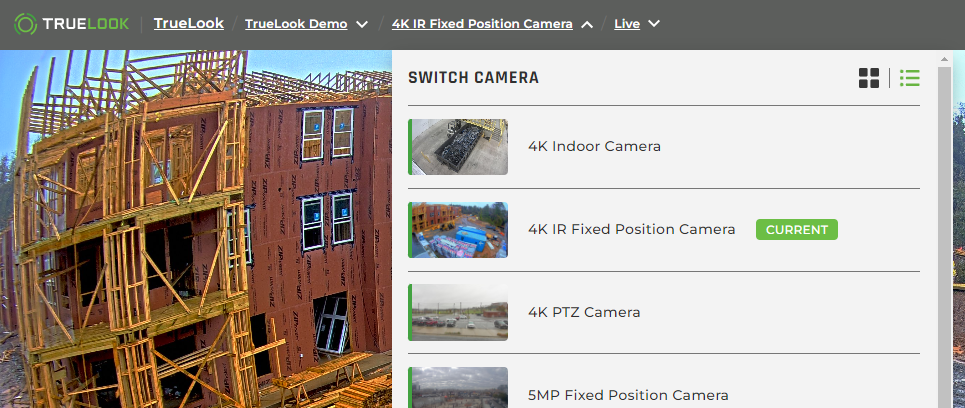Click the scrollbar up arrow
This screenshot has width=965, height=408.
point(944,59)
